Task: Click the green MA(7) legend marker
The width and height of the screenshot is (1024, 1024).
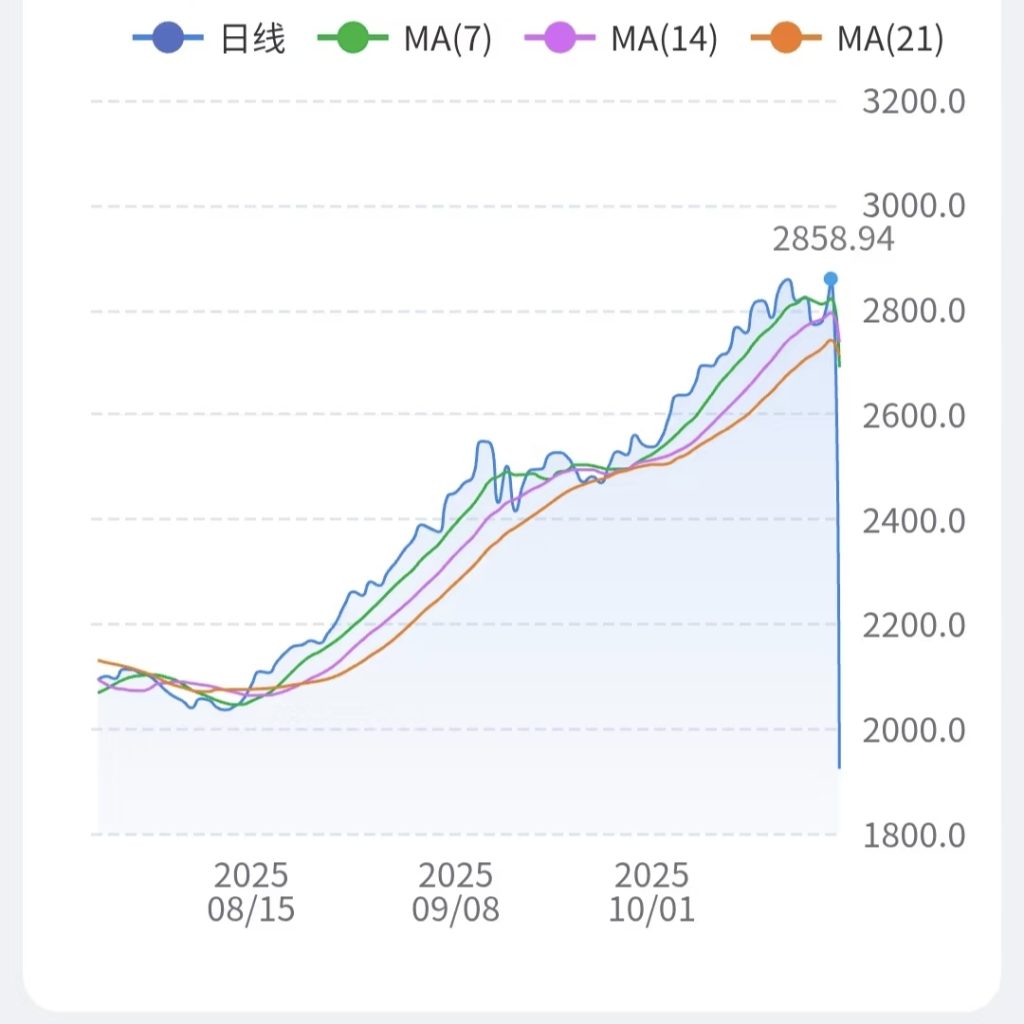Action: click(x=352, y=39)
